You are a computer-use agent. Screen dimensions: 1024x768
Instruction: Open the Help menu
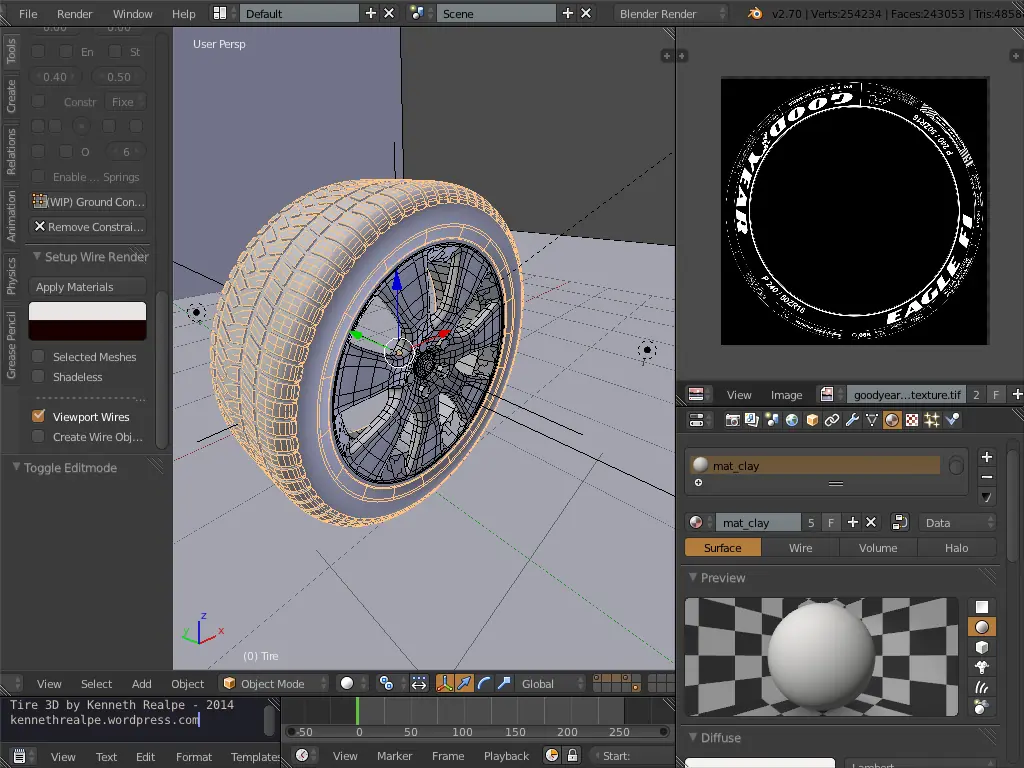coord(184,14)
